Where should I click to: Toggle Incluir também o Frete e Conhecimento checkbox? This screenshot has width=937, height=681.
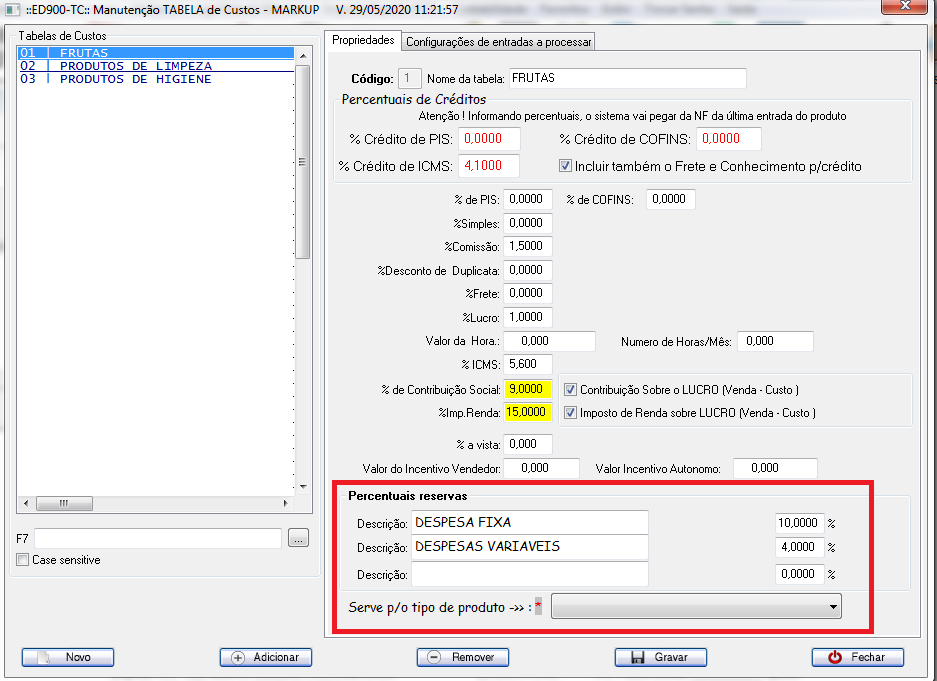pos(565,166)
